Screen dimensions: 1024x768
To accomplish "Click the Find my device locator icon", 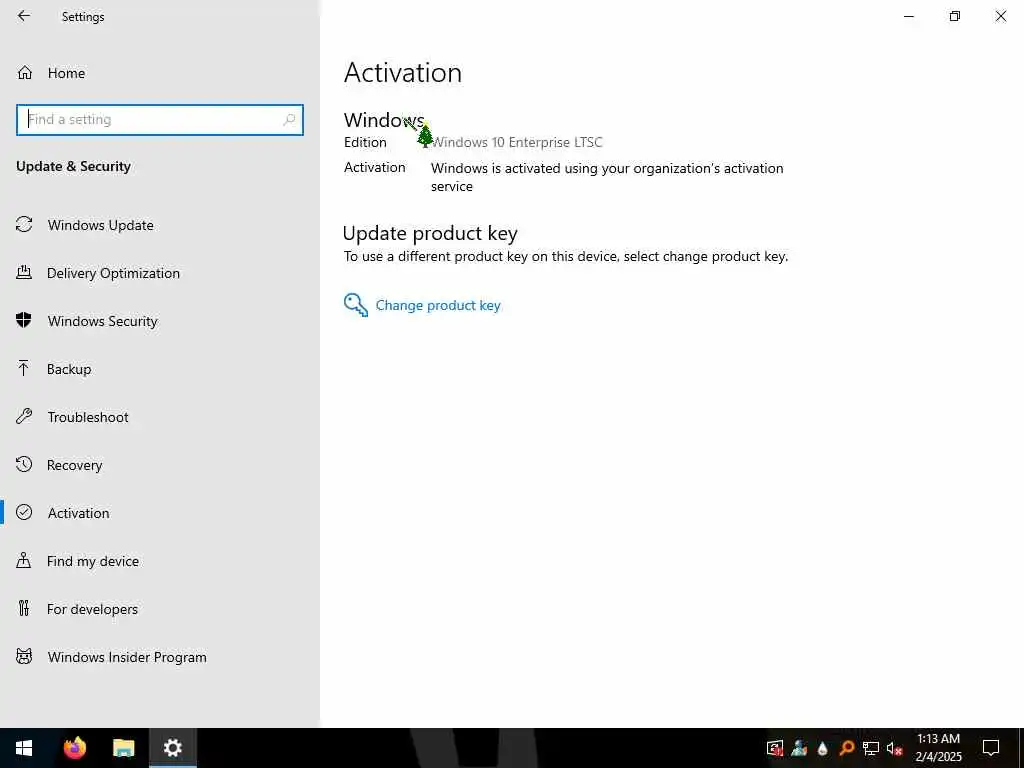I will point(24,560).
